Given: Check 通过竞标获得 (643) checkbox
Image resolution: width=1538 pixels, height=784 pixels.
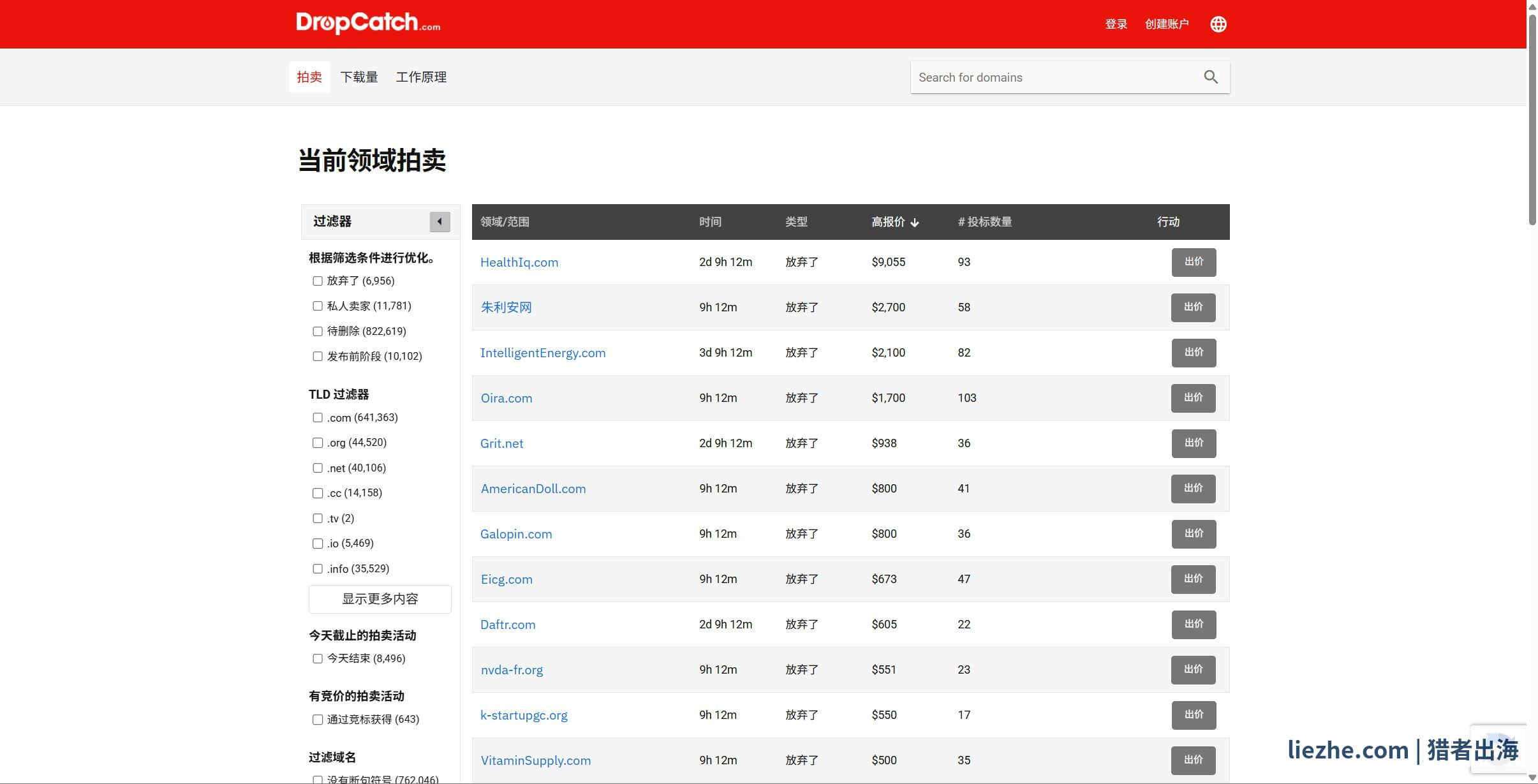Looking at the screenshot, I should click(318, 720).
